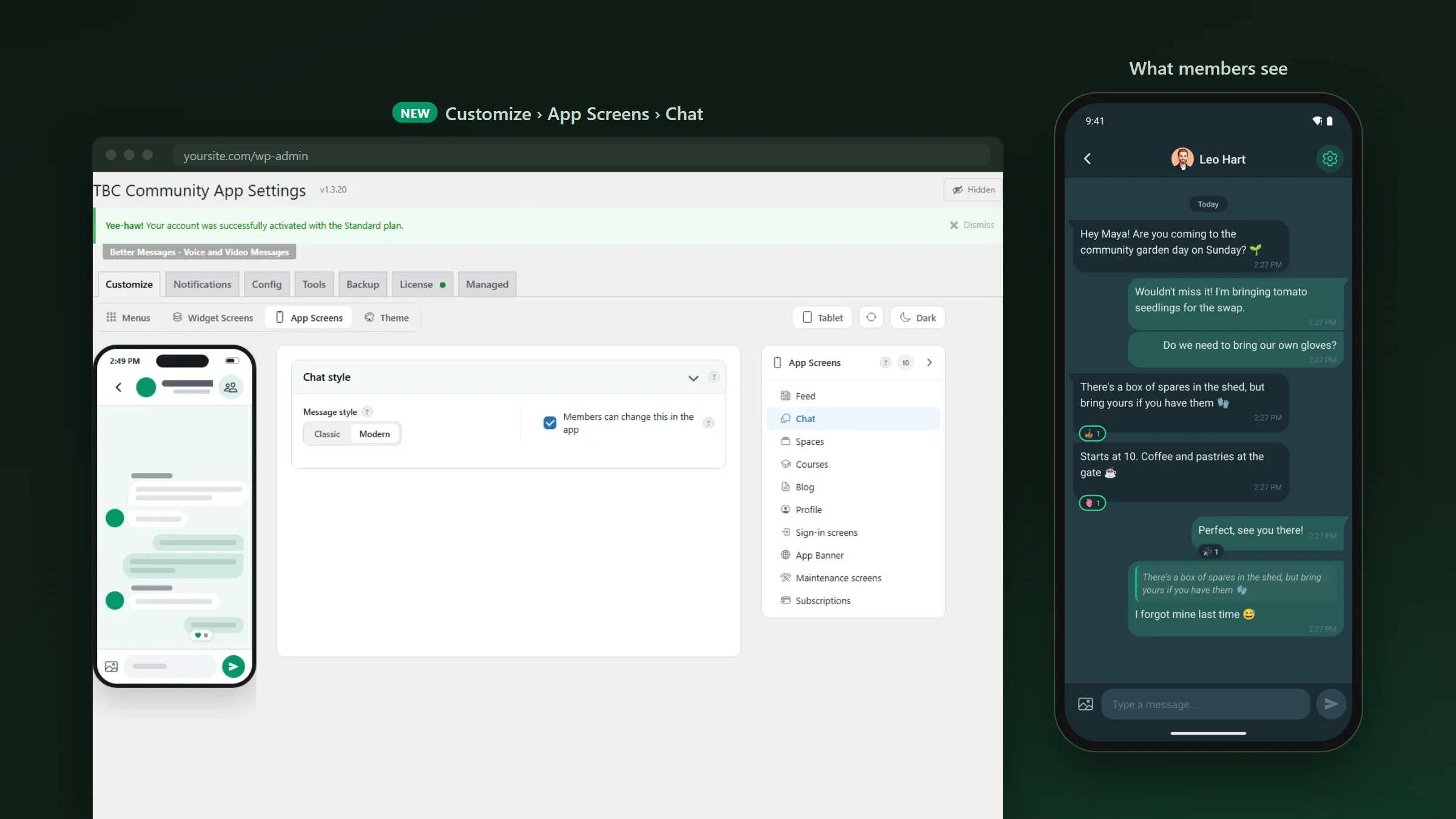
Task: Expand App Screens panel chevron arrow
Action: coord(929,363)
